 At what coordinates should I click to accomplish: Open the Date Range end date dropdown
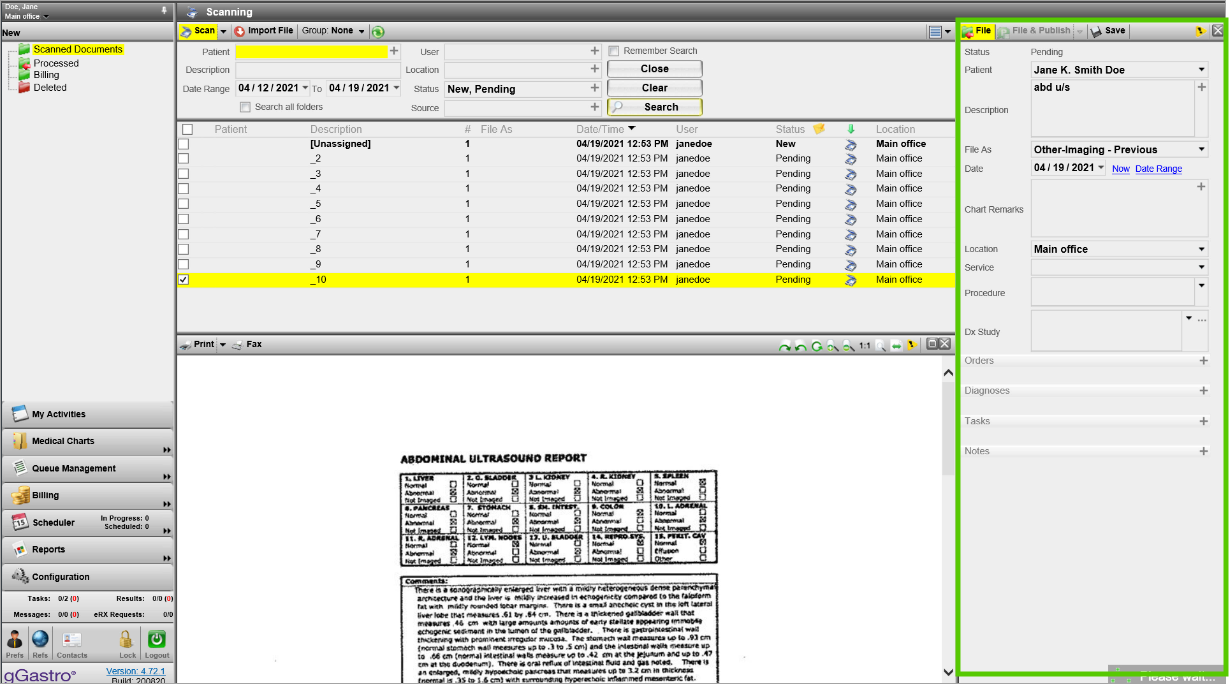coord(395,88)
